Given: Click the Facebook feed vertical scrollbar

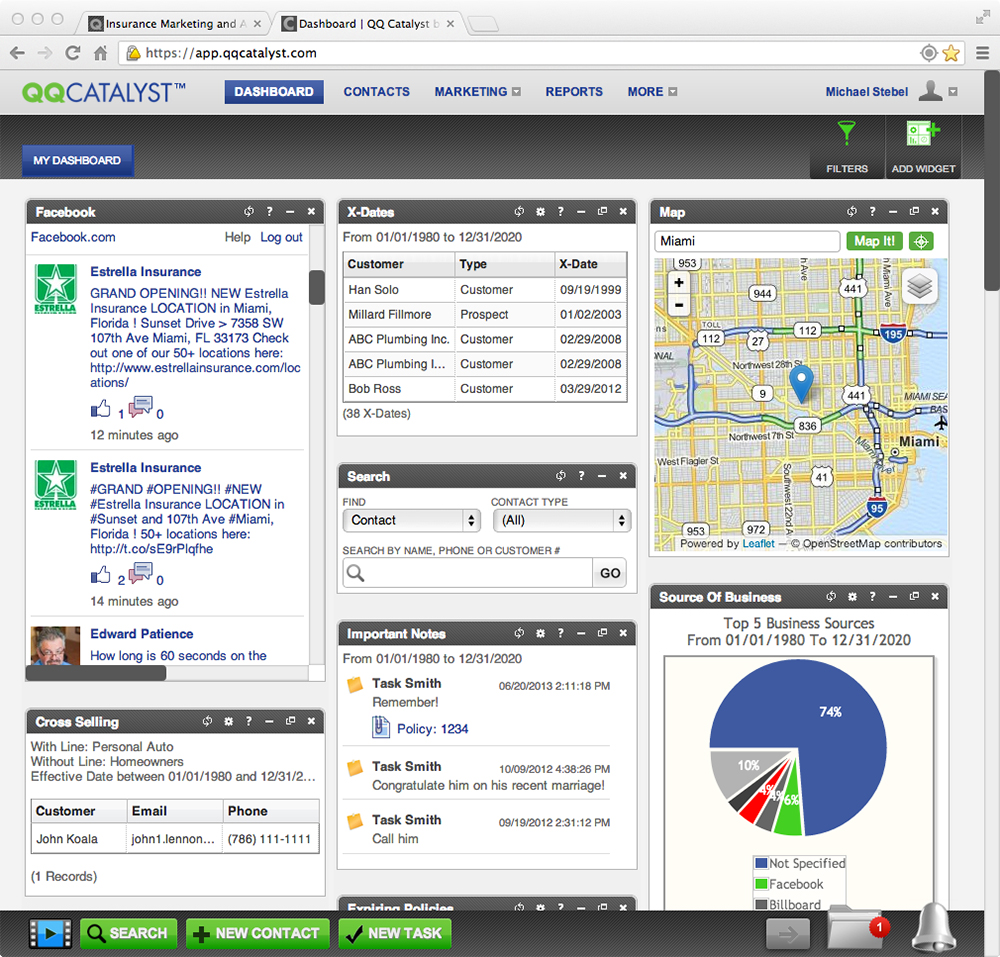Looking at the screenshot, I should coord(316,288).
